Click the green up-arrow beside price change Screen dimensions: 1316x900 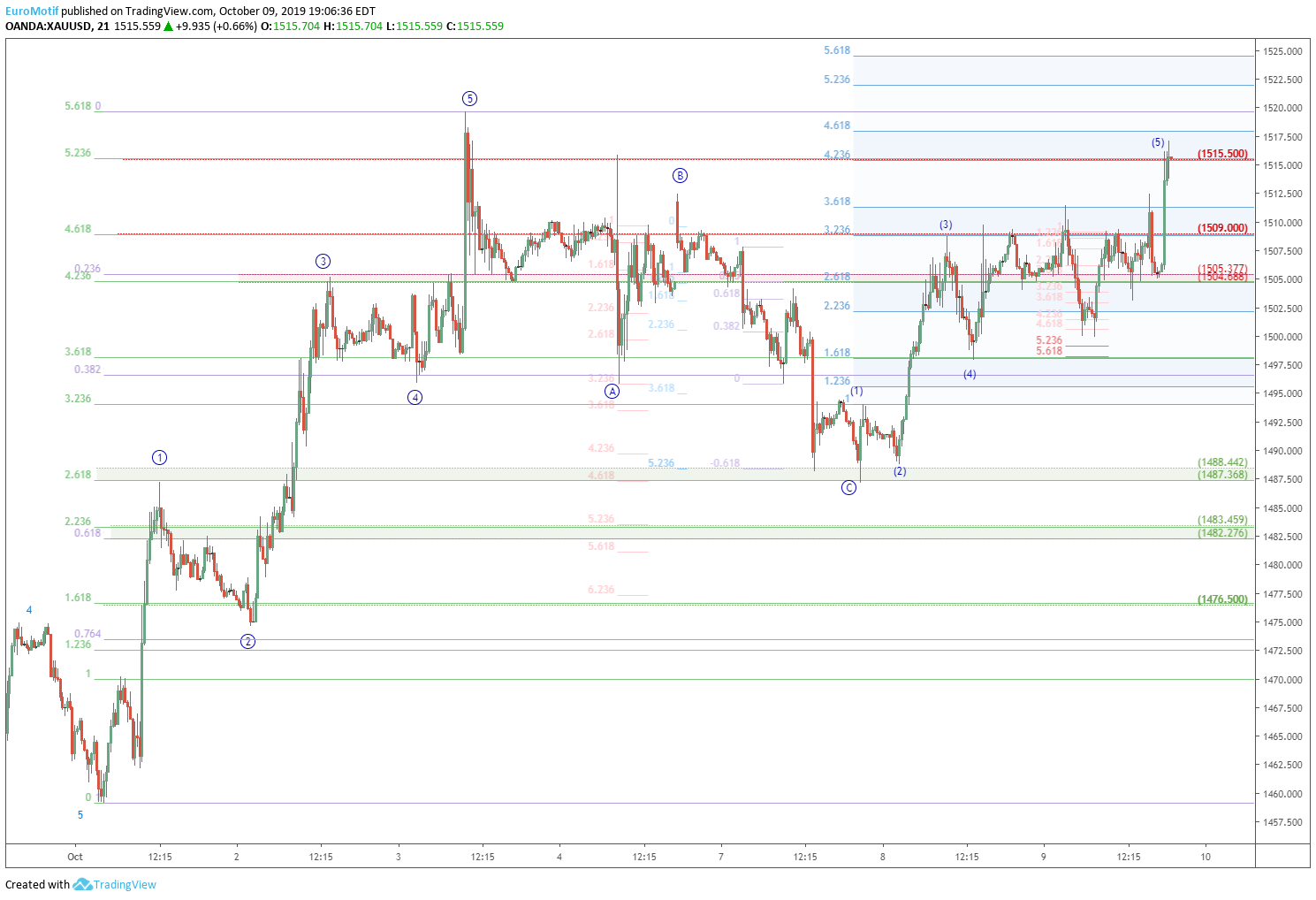click(168, 27)
